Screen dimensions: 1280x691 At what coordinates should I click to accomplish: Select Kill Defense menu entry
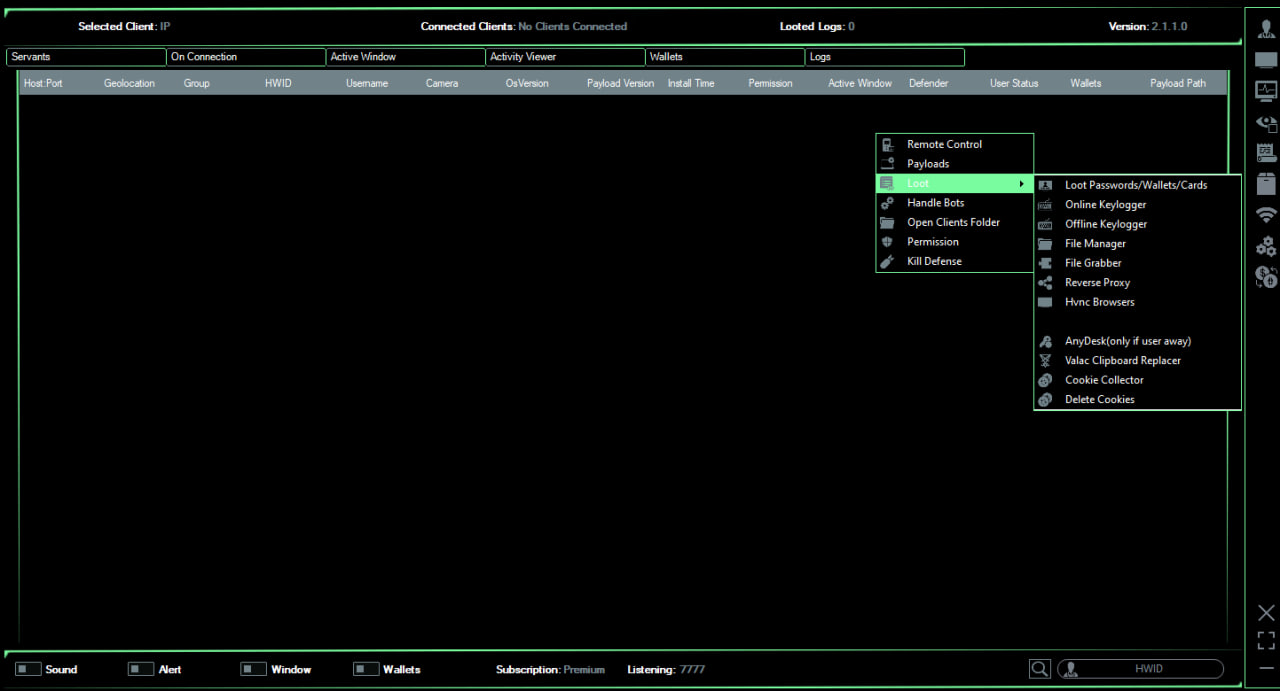click(955, 261)
